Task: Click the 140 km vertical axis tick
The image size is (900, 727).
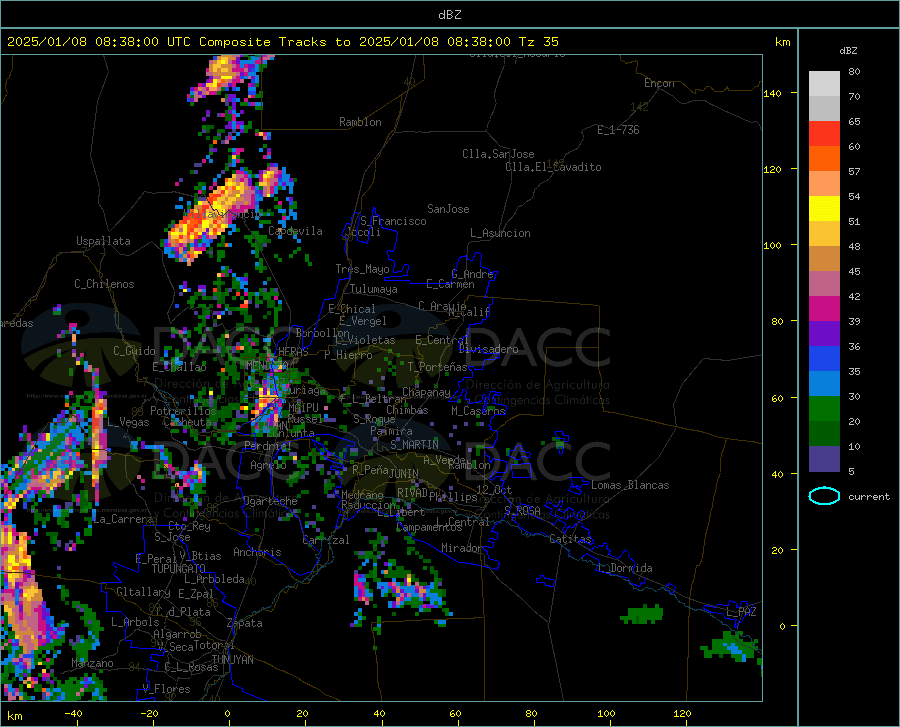Action: [x=772, y=94]
